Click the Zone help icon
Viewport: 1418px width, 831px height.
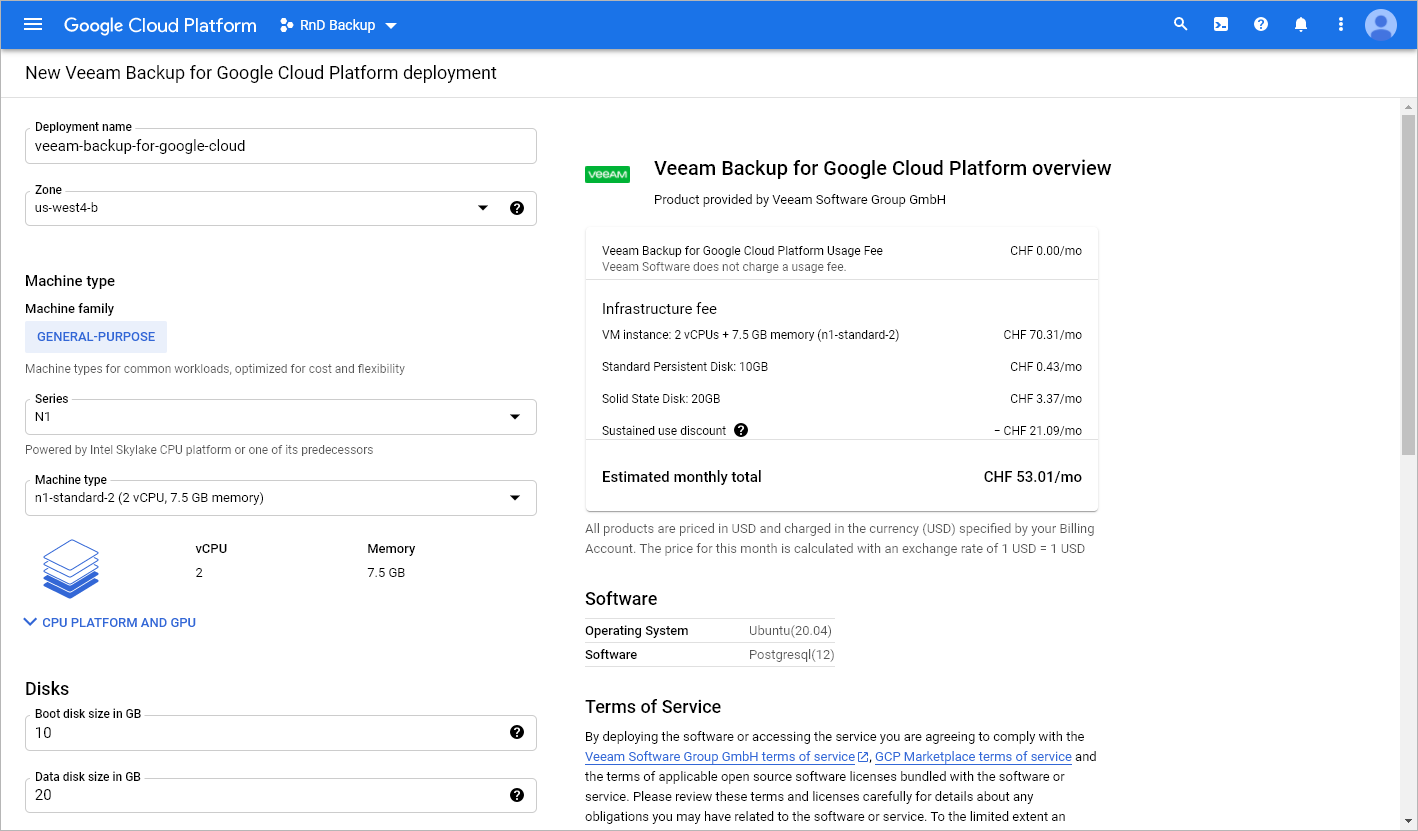pos(517,208)
